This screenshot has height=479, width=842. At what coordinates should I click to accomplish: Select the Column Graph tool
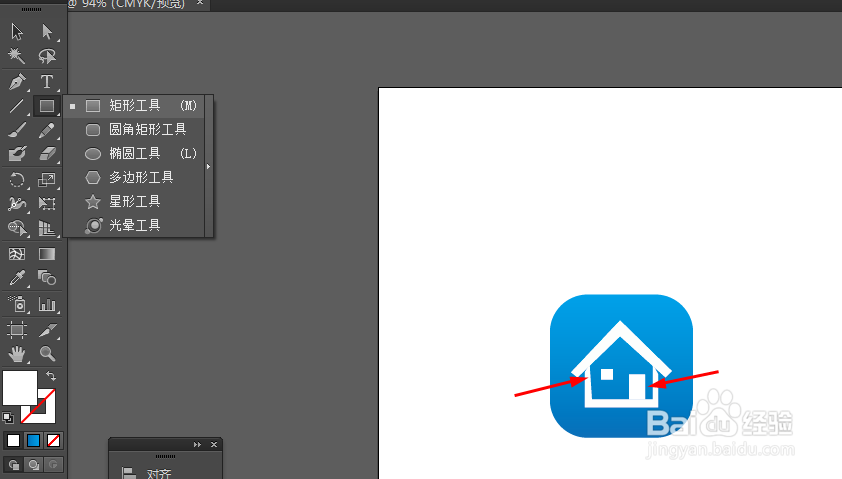click(x=47, y=304)
